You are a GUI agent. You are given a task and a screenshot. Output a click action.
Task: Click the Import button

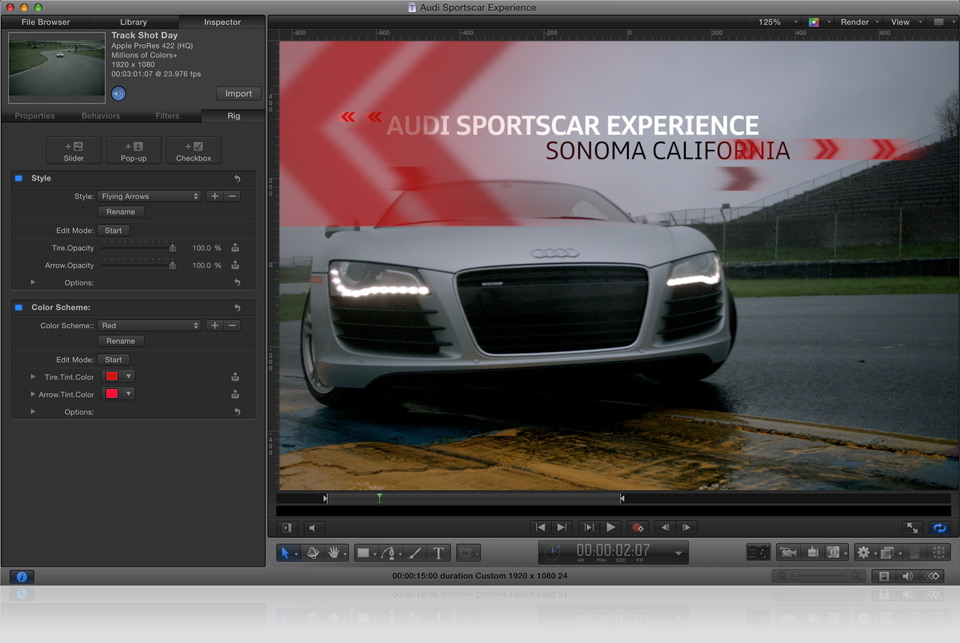[239, 93]
